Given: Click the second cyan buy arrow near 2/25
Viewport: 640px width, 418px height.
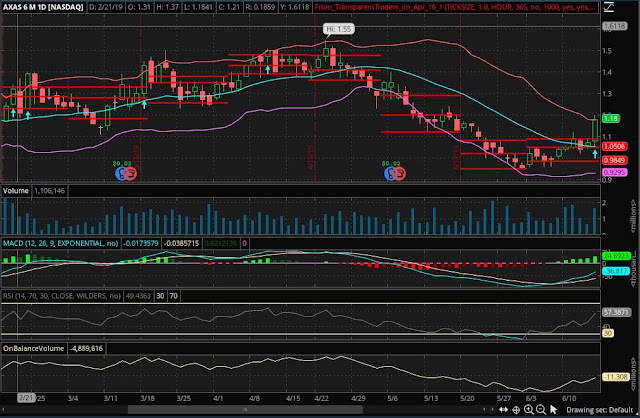Looking at the screenshot, I should [x=28, y=115].
